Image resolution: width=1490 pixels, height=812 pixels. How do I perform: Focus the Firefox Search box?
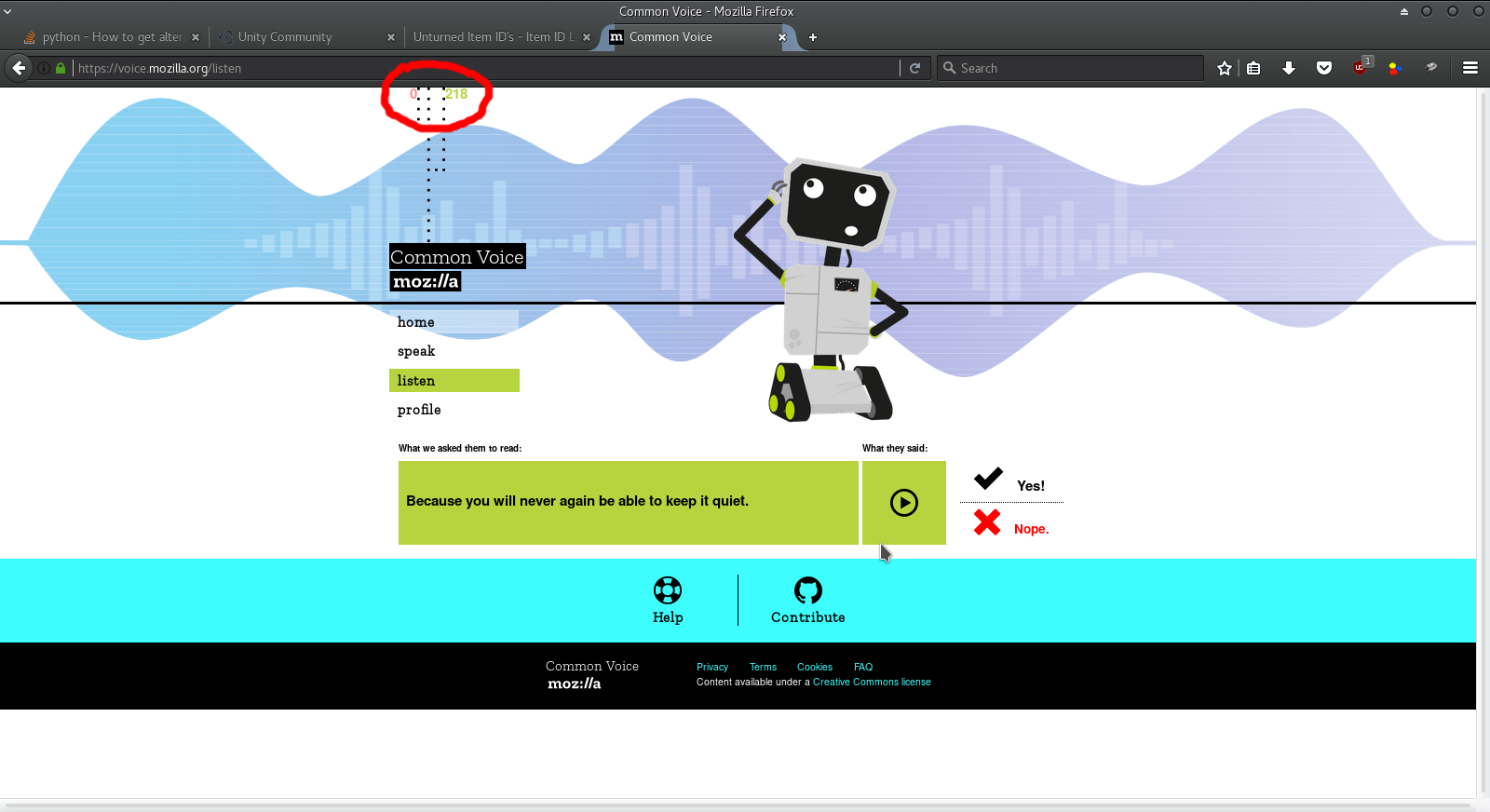tap(1071, 68)
